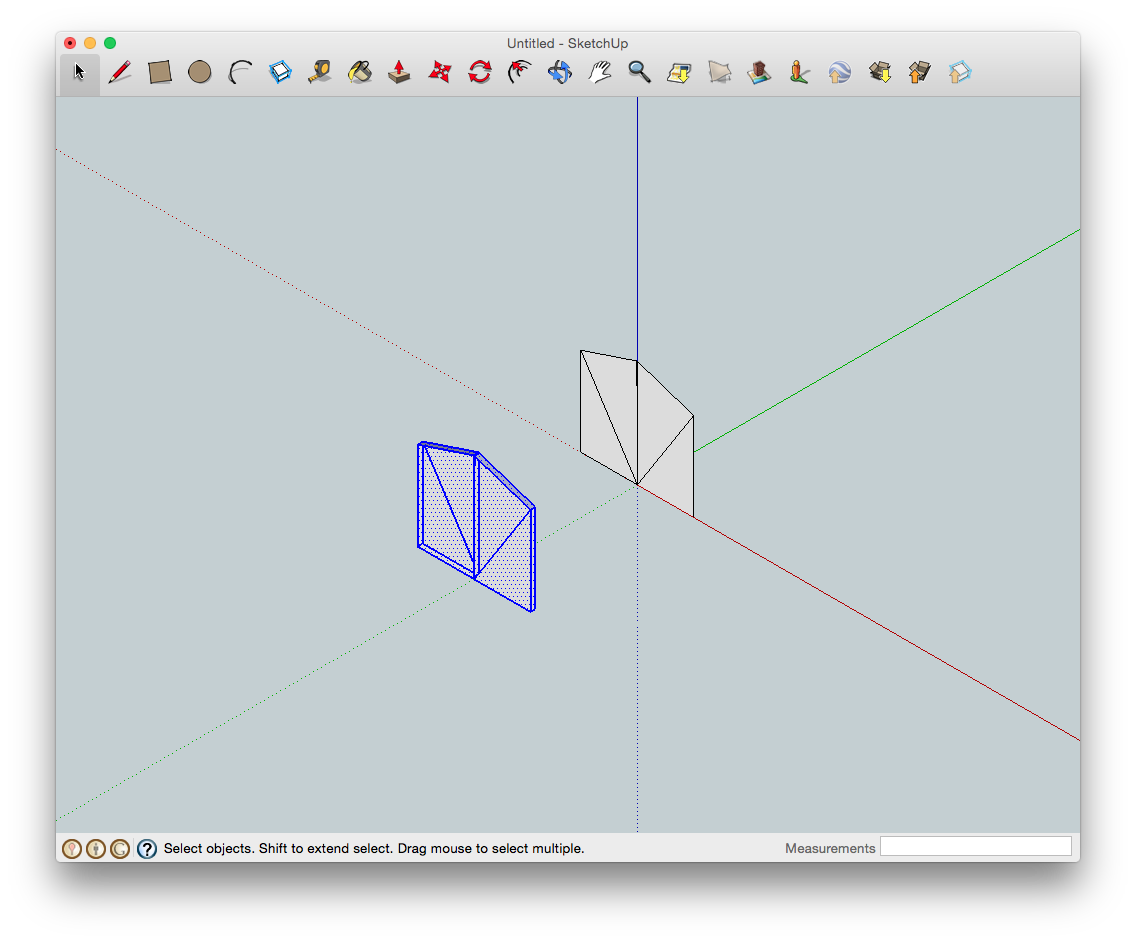This screenshot has height=942, width=1136.
Task: Choose the Tape Measure tool
Action: 320,72
